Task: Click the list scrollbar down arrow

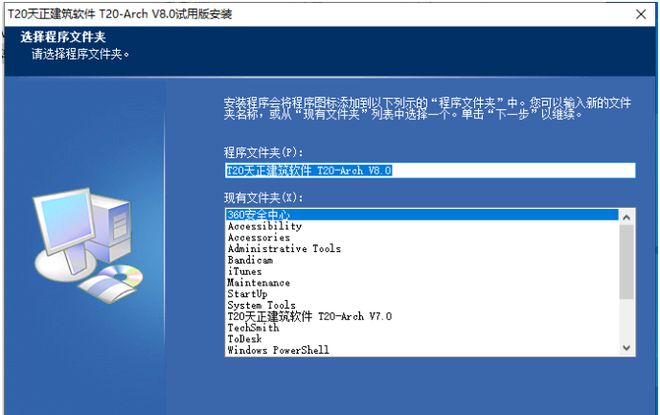Action: (x=626, y=348)
